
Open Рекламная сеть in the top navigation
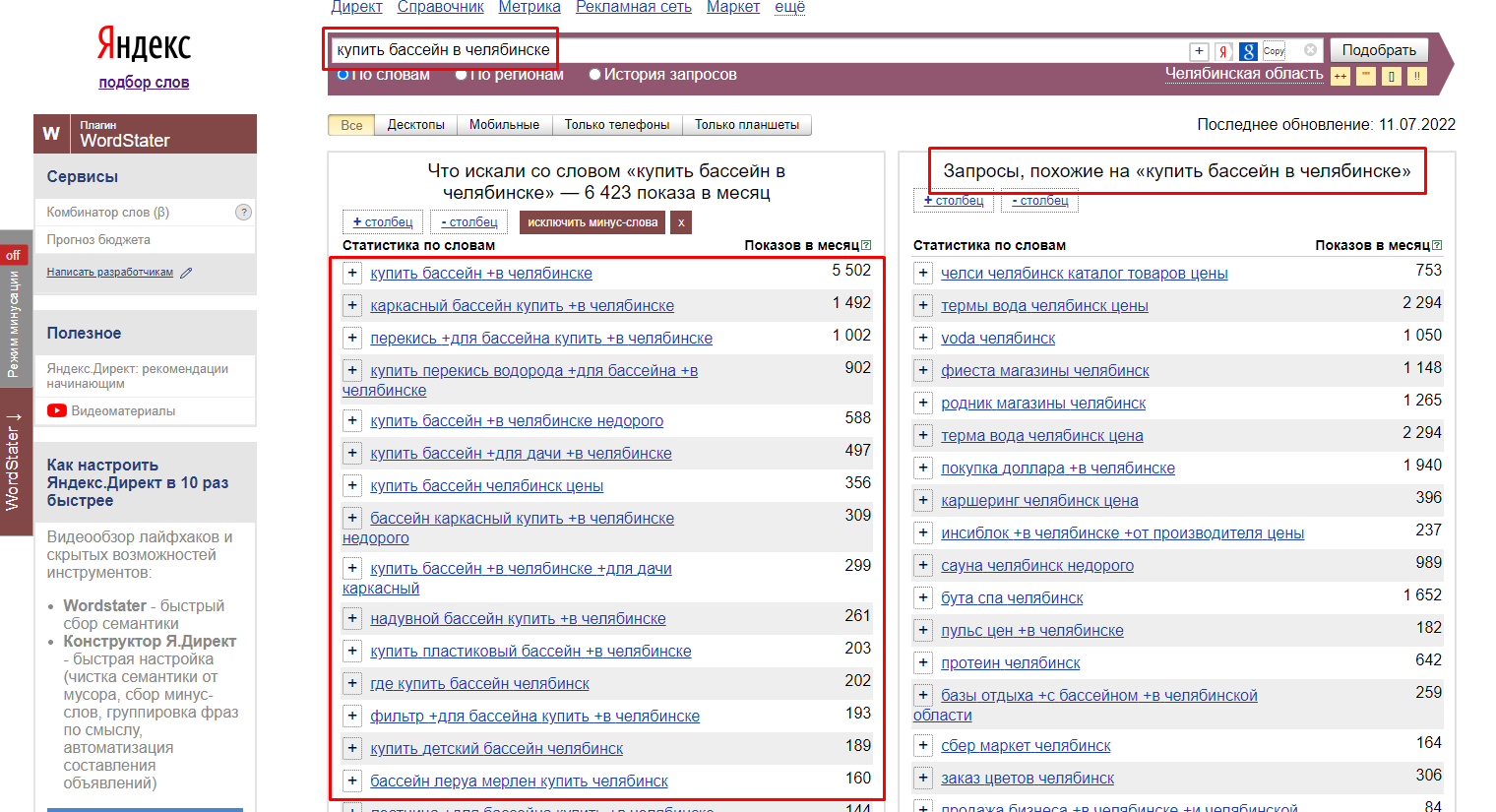[x=634, y=7]
